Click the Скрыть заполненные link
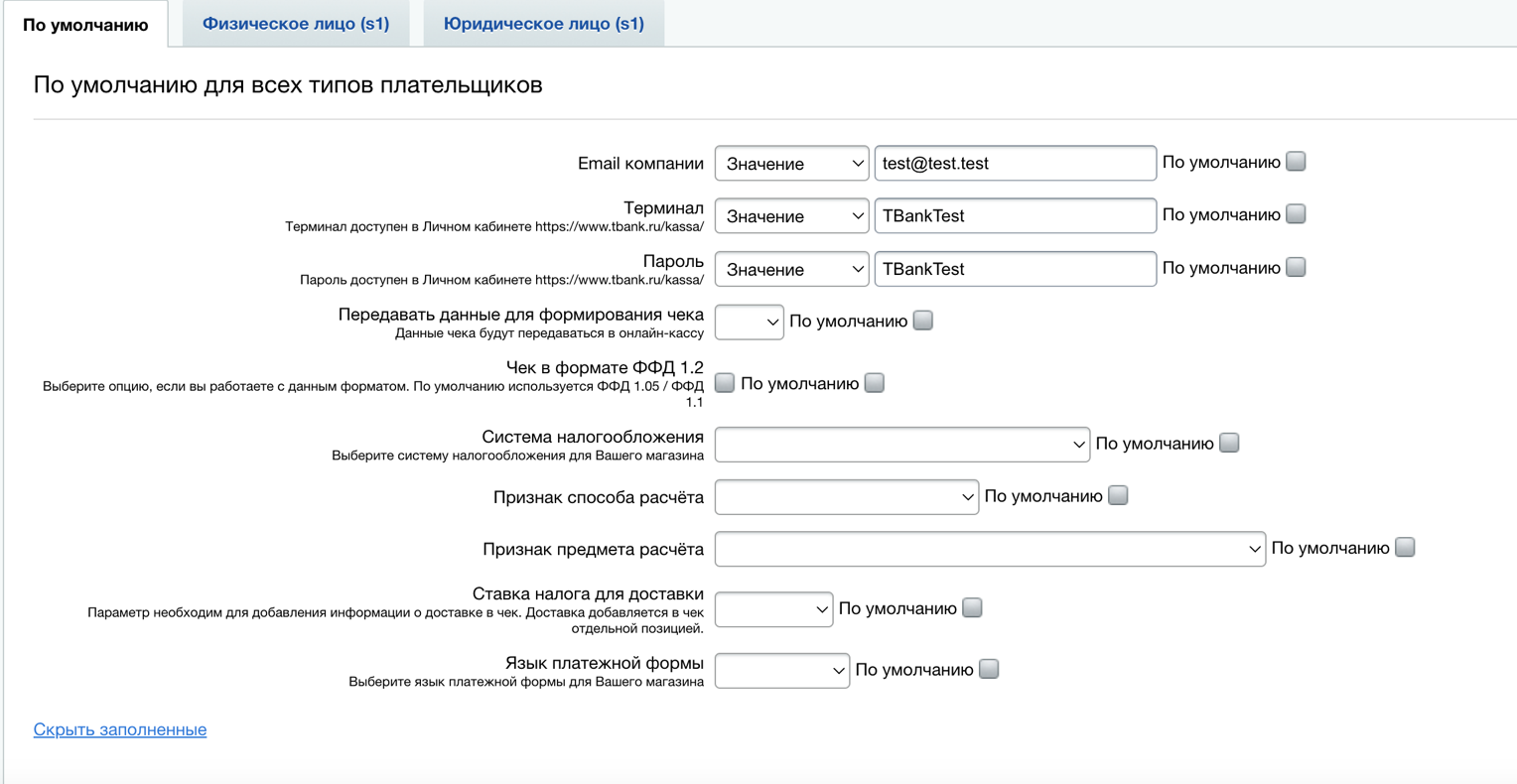The width and height of the screenshot is (1517, 784). tap(120, 729)
